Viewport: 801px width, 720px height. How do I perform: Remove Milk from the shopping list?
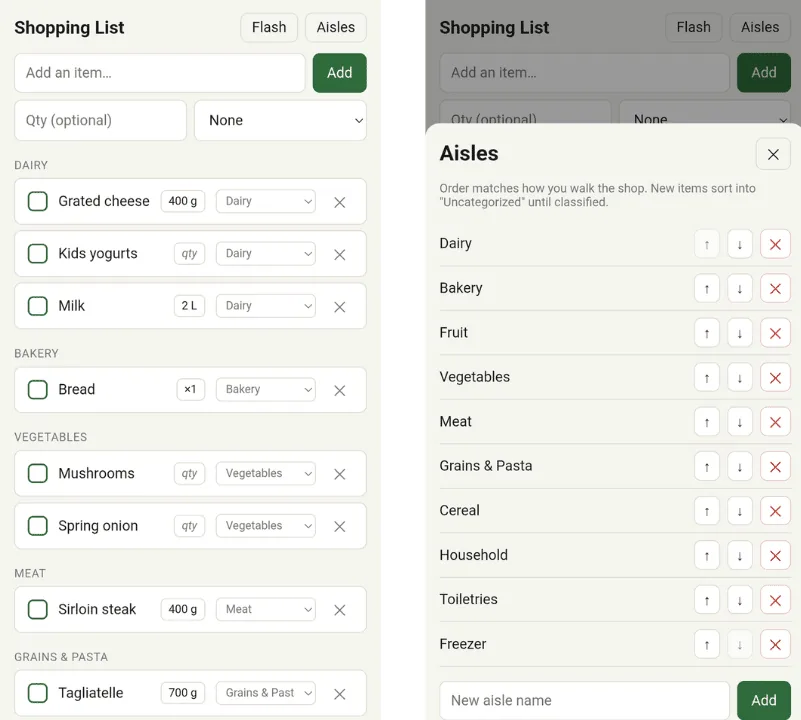[x=340, y=307]
